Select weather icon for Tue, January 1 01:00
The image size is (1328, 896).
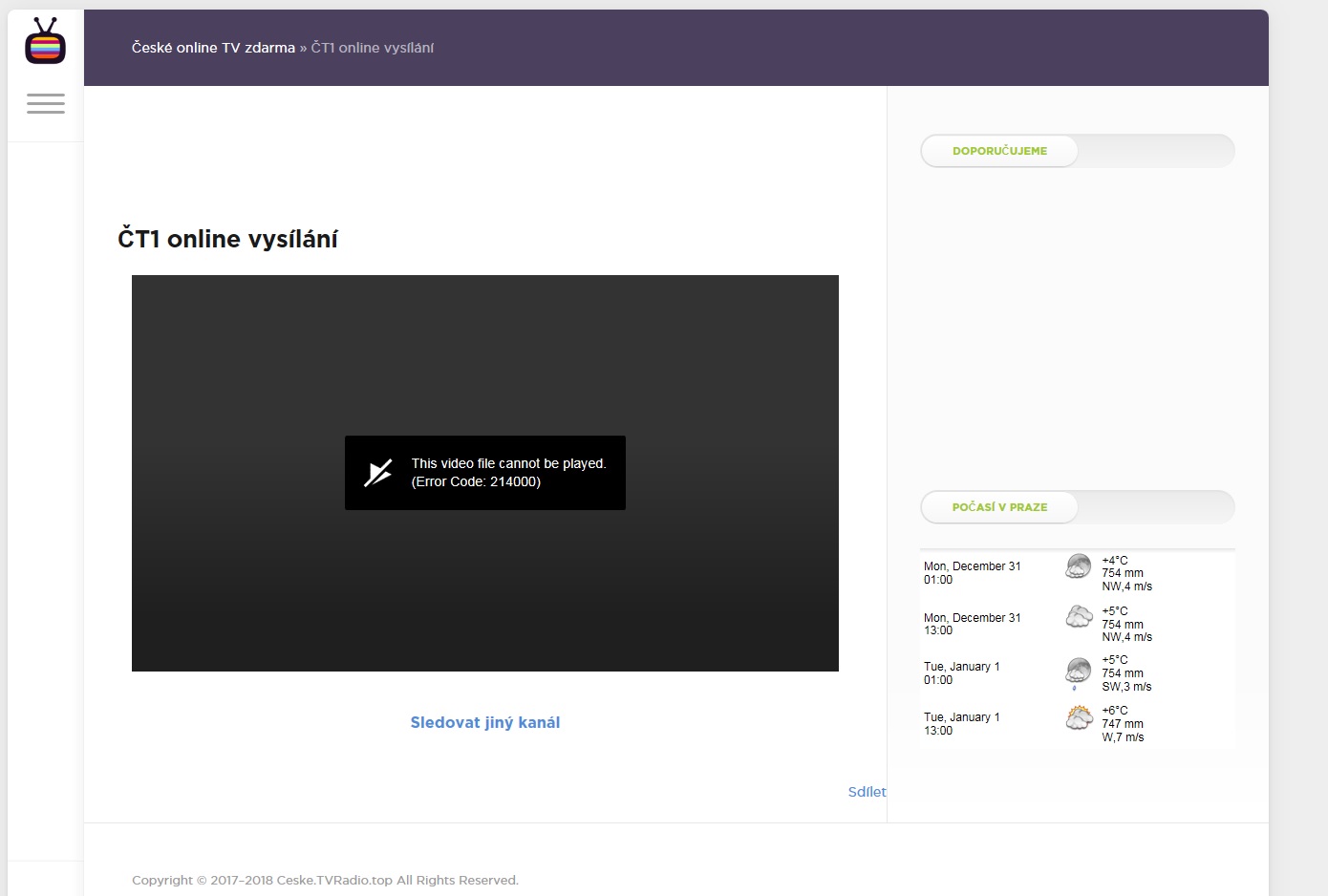pyautogui.click(x=1079, y=672)
